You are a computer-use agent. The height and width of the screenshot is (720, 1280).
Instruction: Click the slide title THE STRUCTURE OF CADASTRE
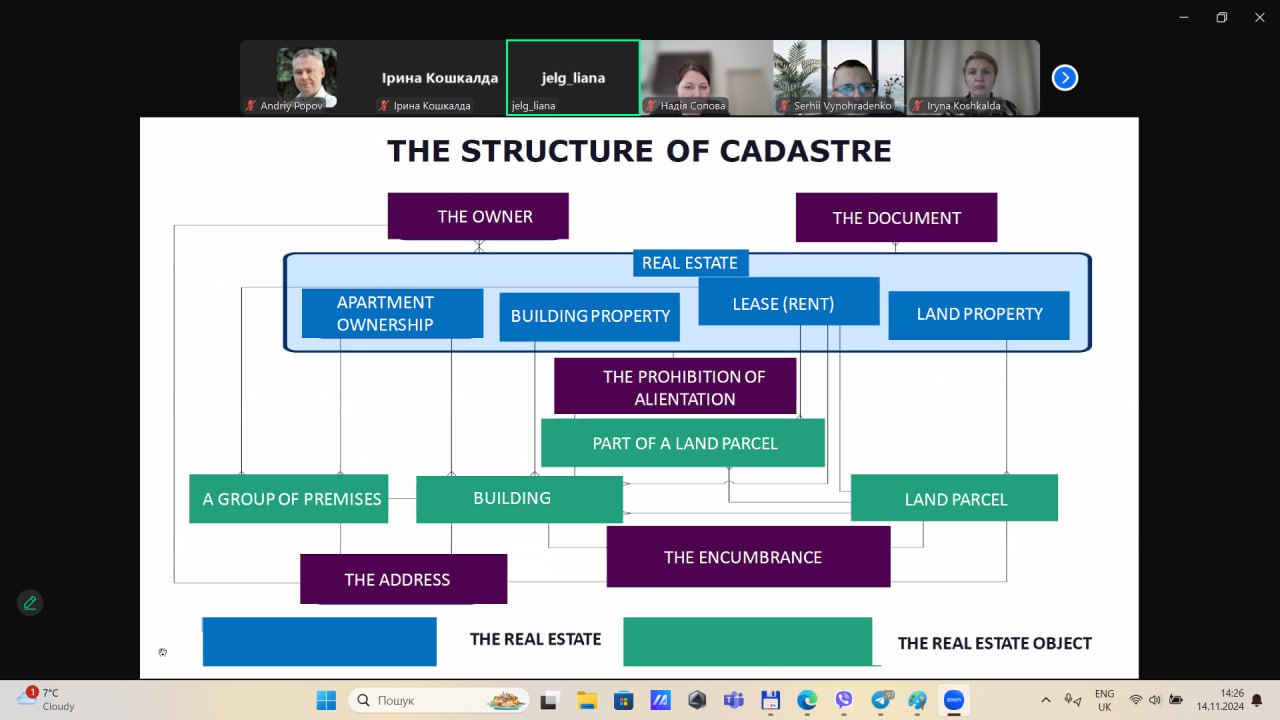[639, 151]
